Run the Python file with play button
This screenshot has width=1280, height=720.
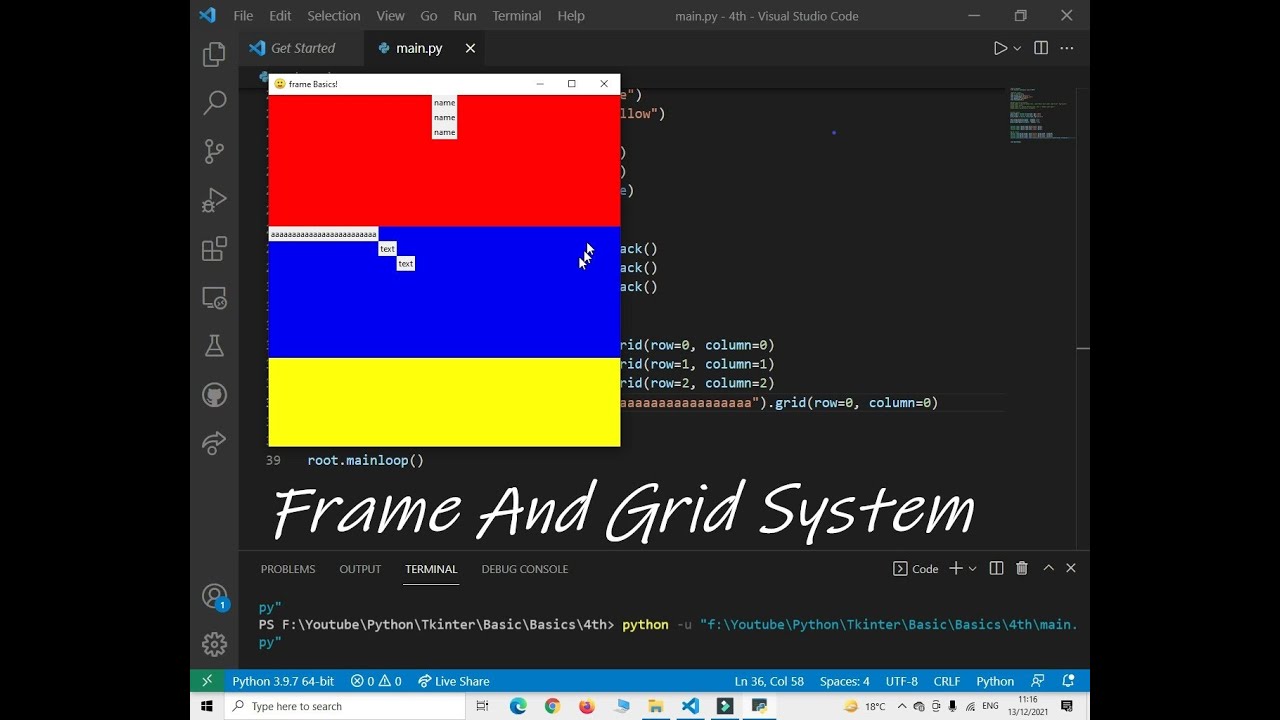click(1000, 48)
